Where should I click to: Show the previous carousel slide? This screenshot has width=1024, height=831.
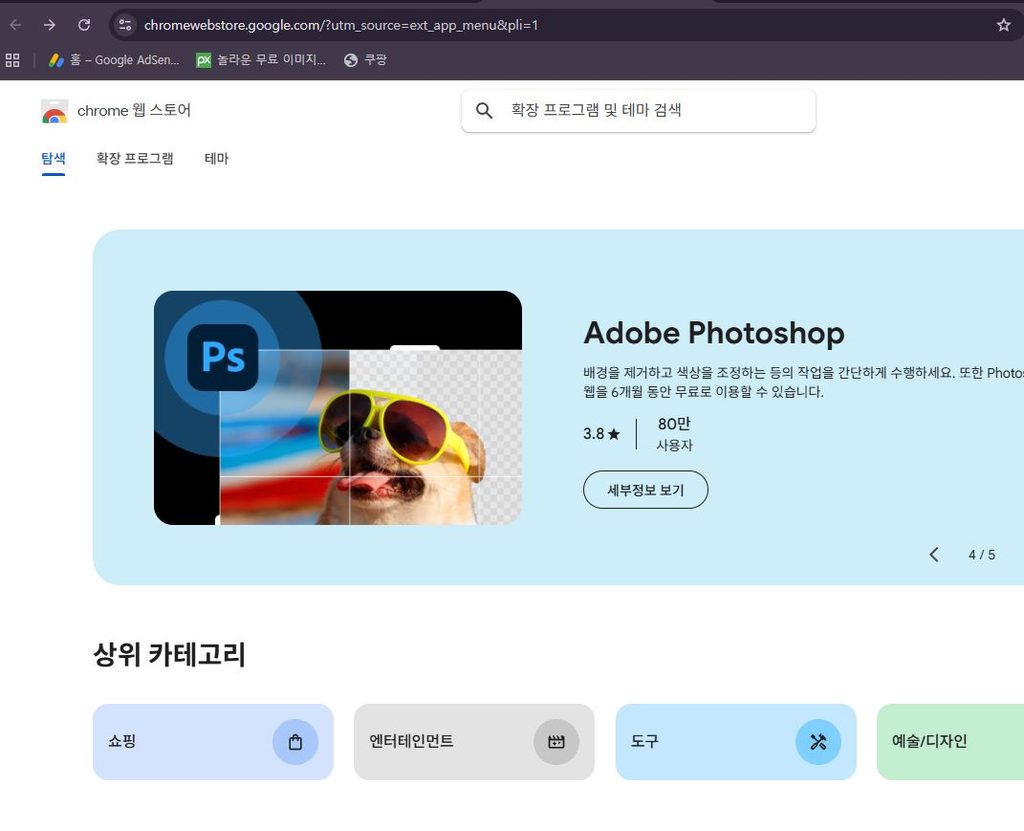point(934,555)
